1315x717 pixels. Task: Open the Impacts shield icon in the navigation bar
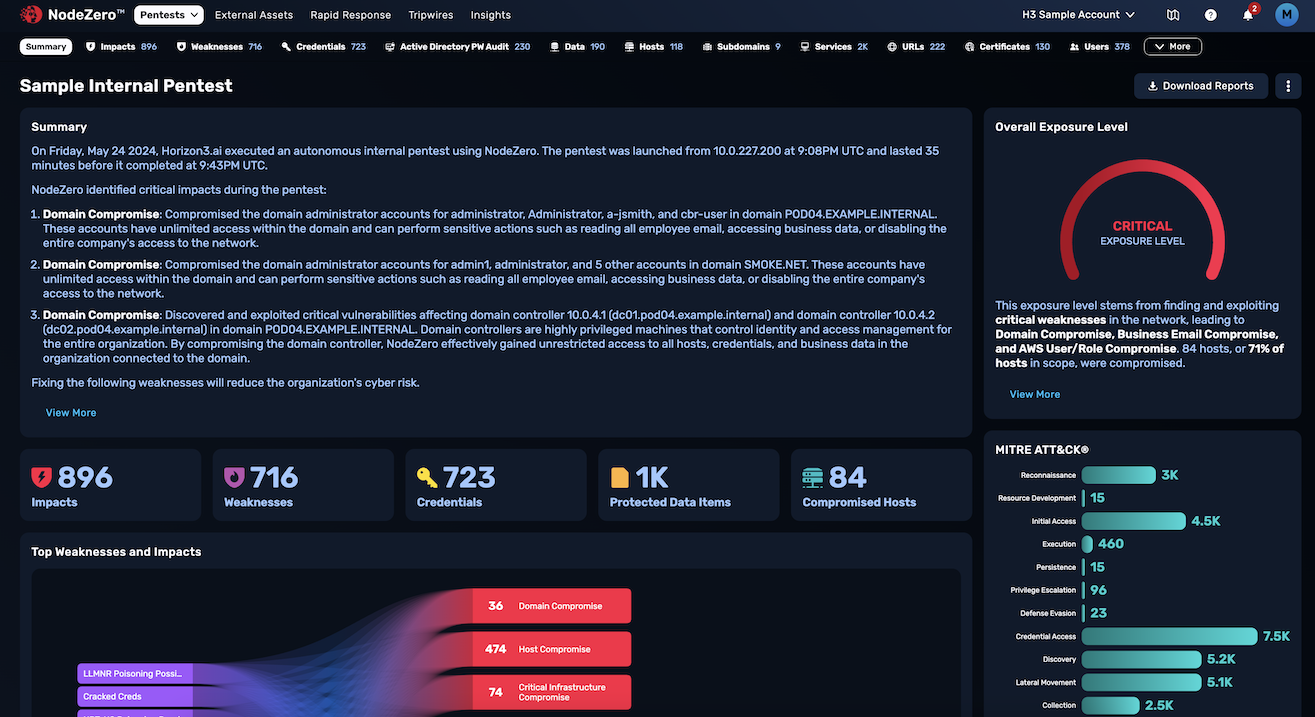pyautogui.click(x=89, y=45)
